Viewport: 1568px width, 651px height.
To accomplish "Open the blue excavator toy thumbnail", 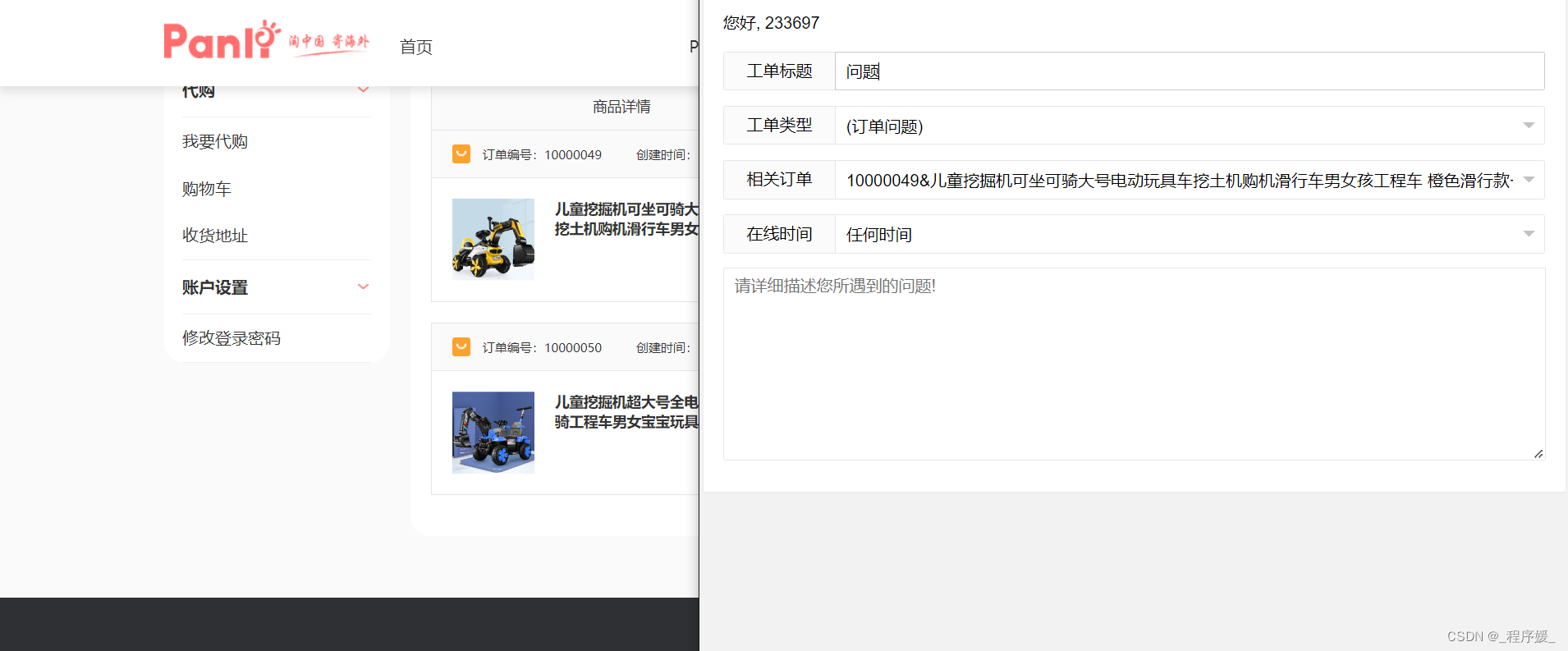I will pos(493,432).
